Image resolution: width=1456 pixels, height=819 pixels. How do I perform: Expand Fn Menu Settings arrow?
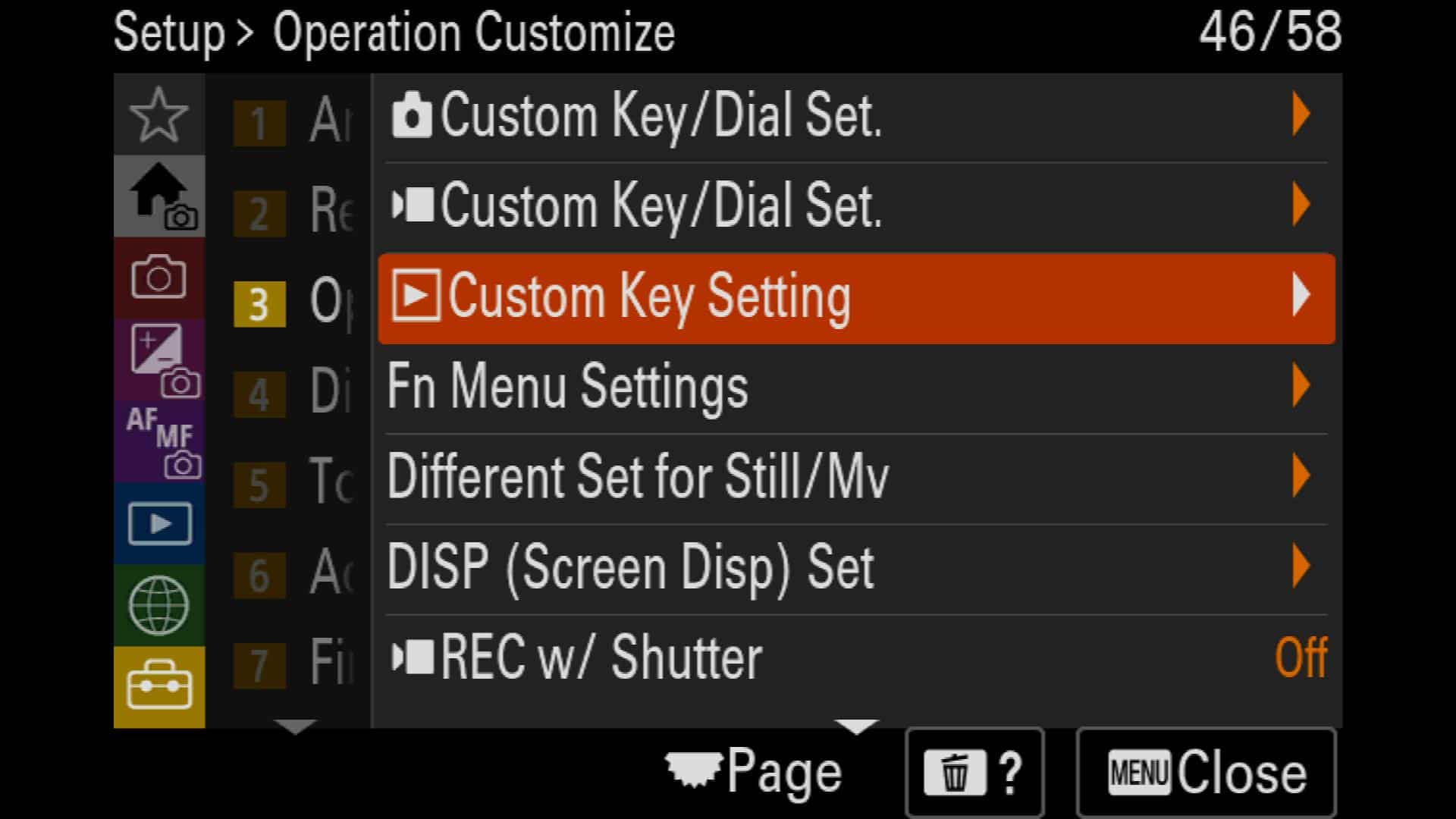click(1301, 385)
